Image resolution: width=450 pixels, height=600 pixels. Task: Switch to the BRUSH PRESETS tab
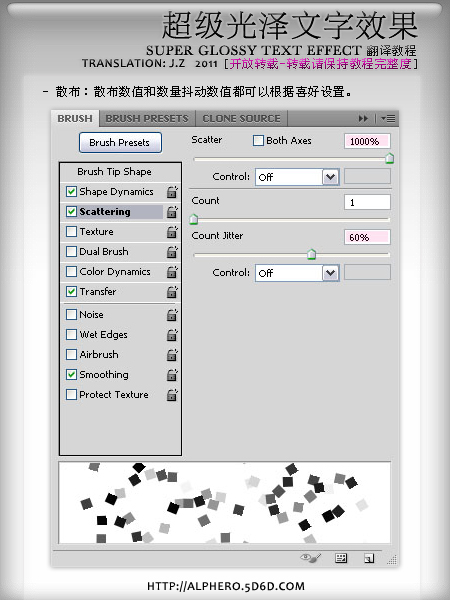click(147, 119)
